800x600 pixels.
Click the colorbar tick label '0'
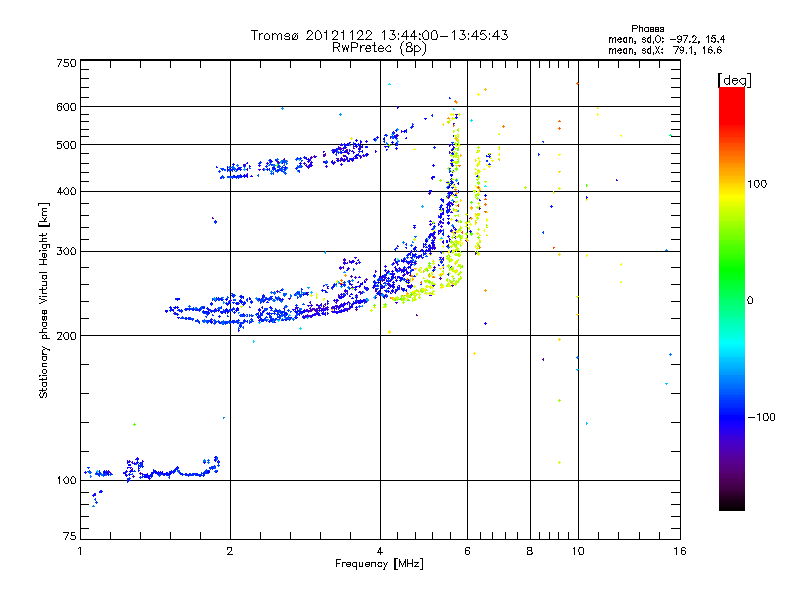(750, 301)
